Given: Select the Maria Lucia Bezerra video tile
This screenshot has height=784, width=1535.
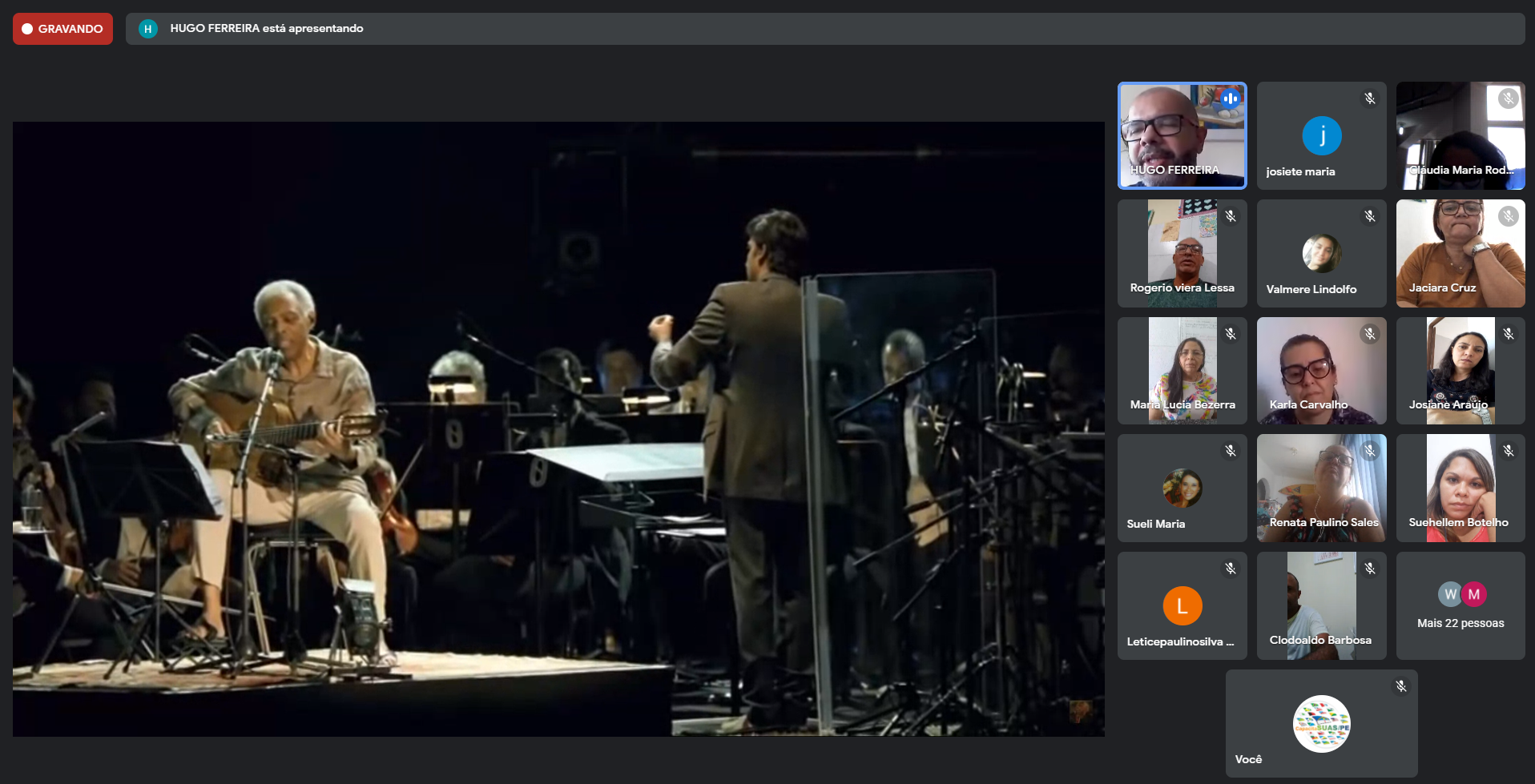Looking at the screenshot, I should [x=1182, y=371].
